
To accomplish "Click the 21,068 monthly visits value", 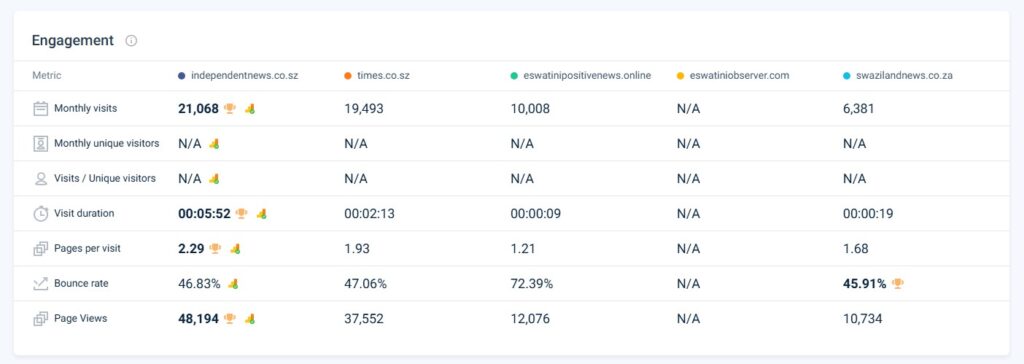I will [x=199, y=109].
